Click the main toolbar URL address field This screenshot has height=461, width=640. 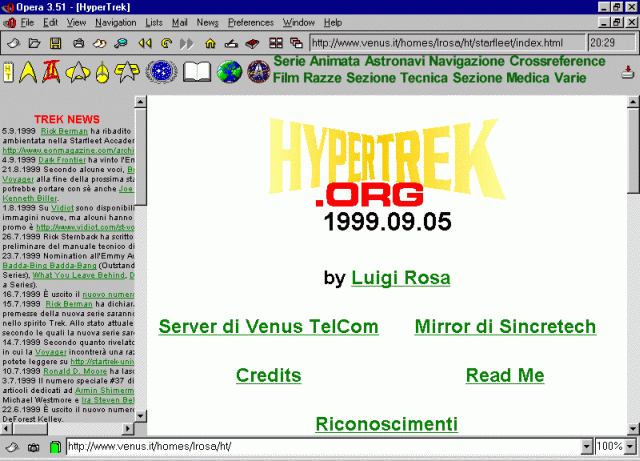point(447,43)
